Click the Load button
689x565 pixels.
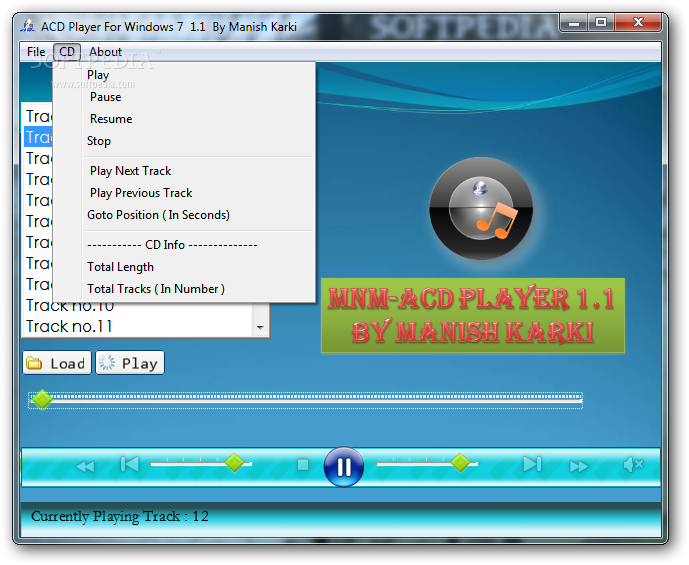57,363
